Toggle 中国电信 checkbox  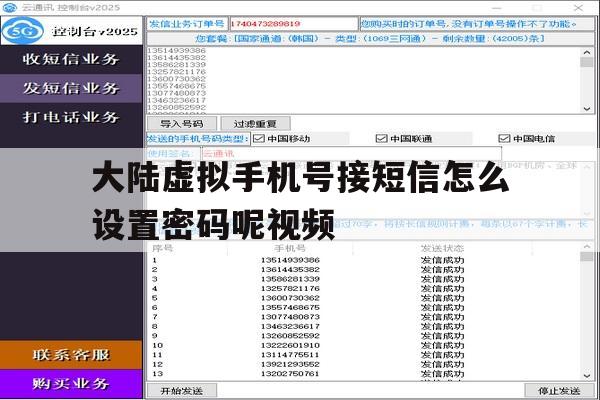[x=504, y=139]
